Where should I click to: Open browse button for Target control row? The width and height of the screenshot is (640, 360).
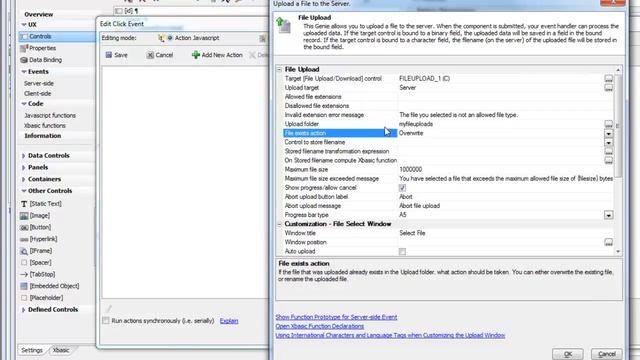[608, 78]
